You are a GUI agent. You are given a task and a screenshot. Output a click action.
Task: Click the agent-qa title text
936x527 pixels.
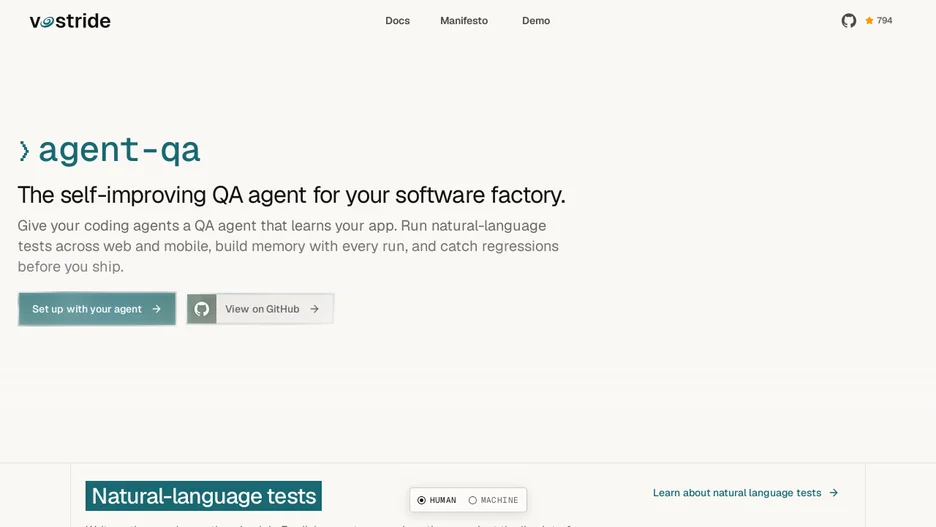[119, 149]
